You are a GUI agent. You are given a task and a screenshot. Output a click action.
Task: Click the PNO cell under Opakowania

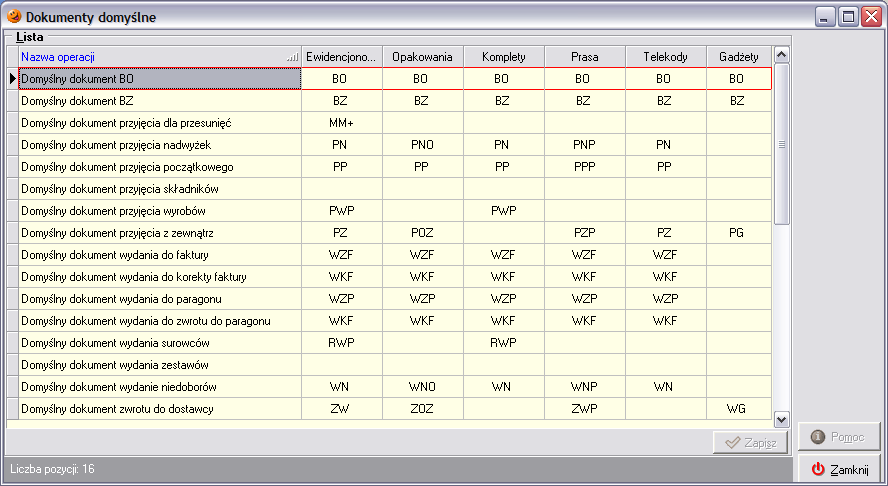click(423, 145)
